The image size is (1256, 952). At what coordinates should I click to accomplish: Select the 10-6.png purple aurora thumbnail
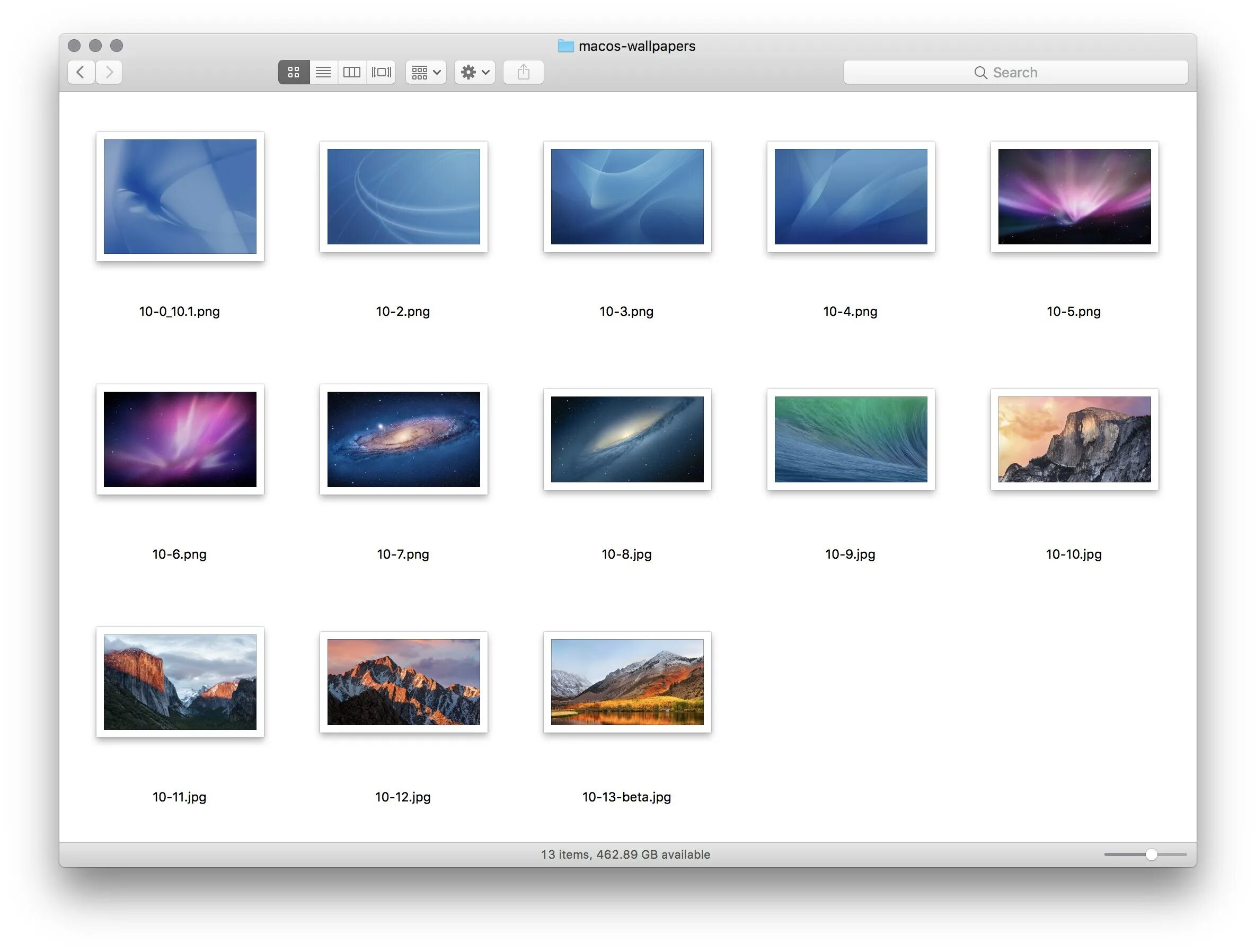[x=180, y=439]
